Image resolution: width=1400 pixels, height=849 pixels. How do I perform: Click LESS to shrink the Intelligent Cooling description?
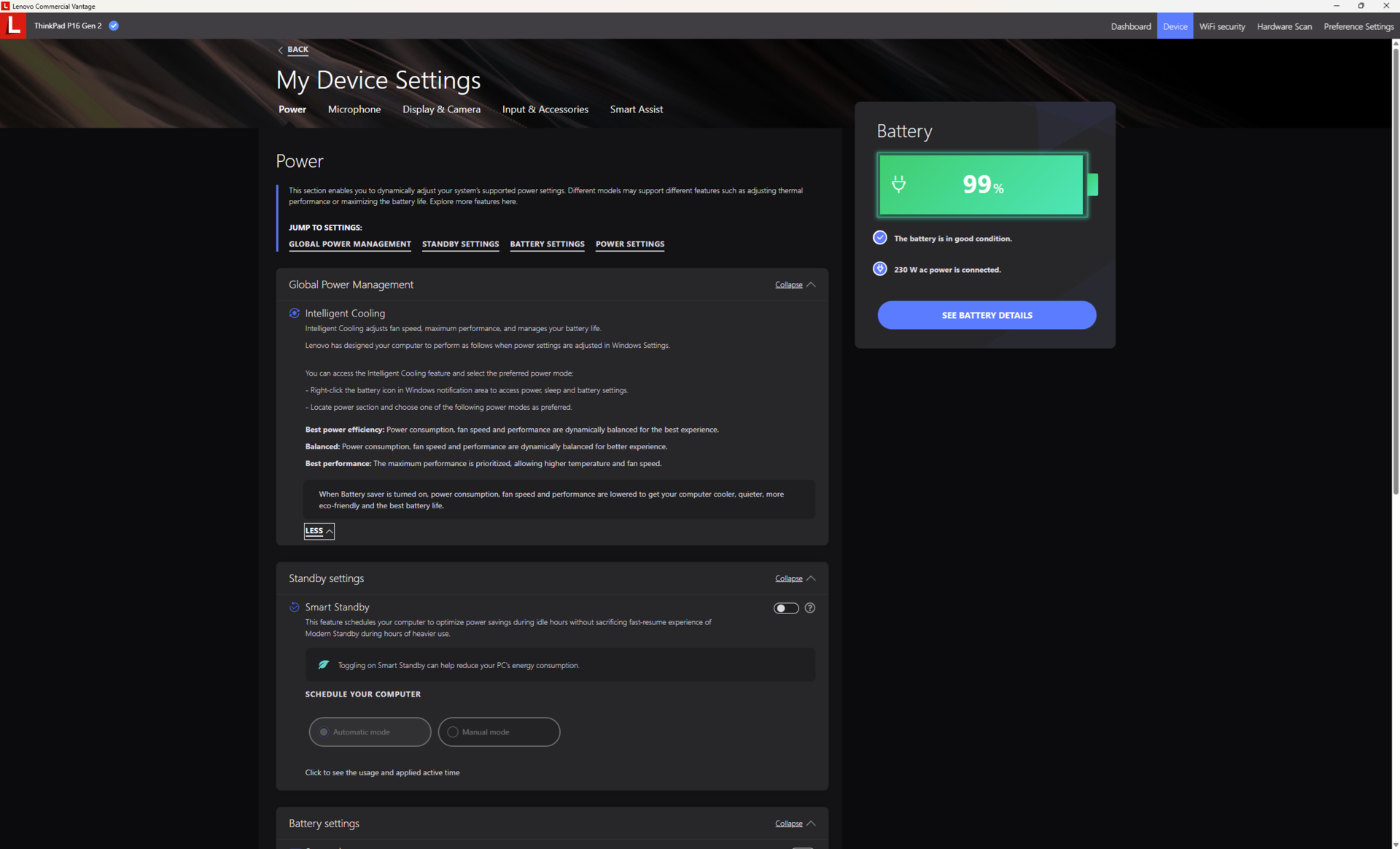click(319, 531)
